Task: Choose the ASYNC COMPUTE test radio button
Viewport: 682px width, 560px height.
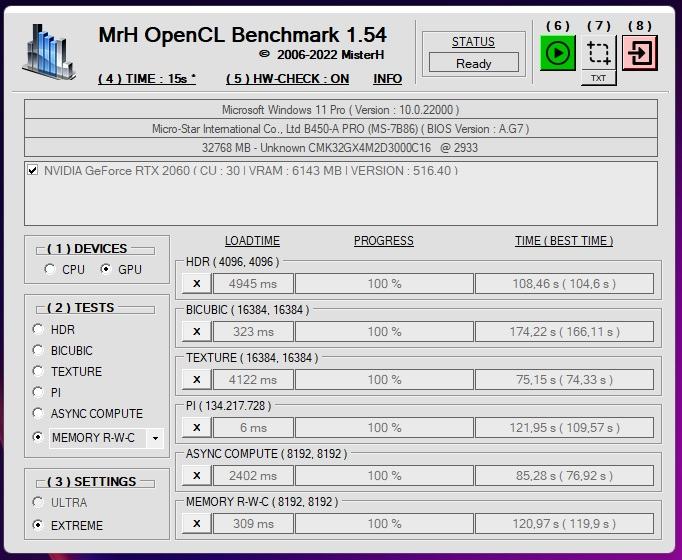Action: tap(38, 413)
